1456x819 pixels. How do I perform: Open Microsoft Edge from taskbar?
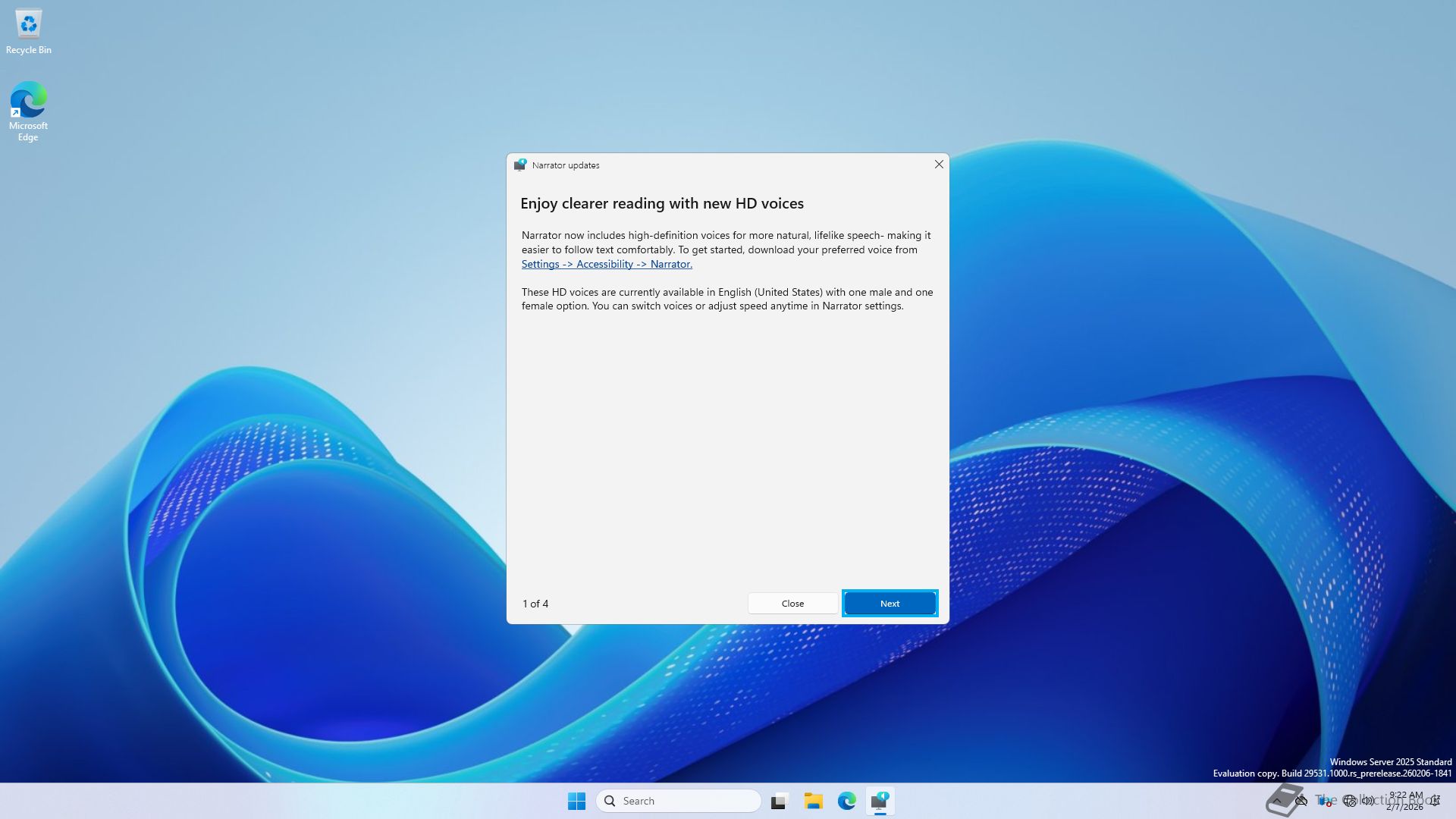tap(847, 801)
